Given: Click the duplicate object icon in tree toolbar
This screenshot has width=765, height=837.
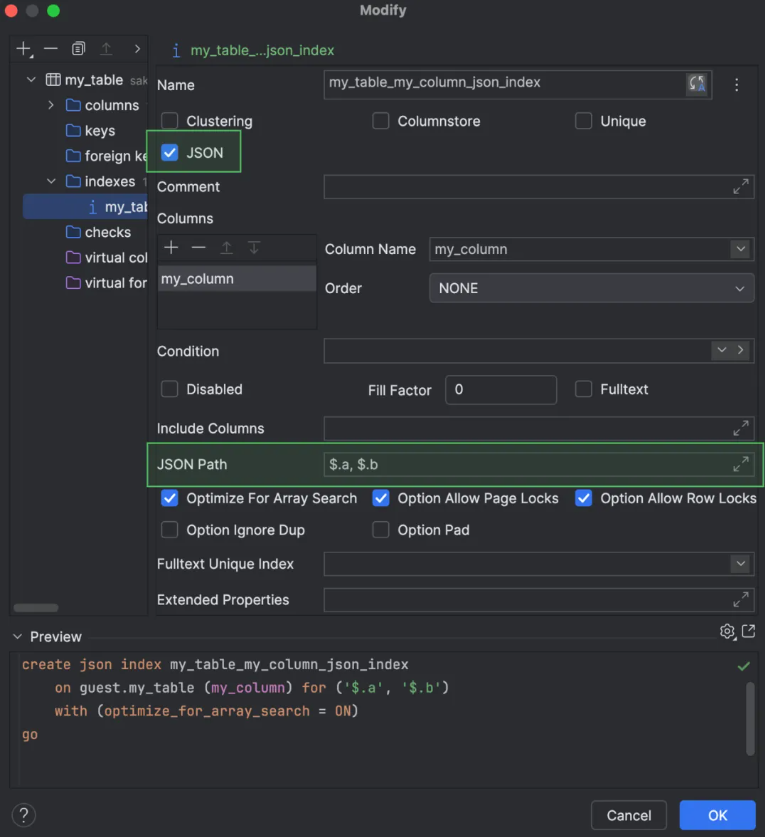Looking at the screenshot, I should click(79, 49).
